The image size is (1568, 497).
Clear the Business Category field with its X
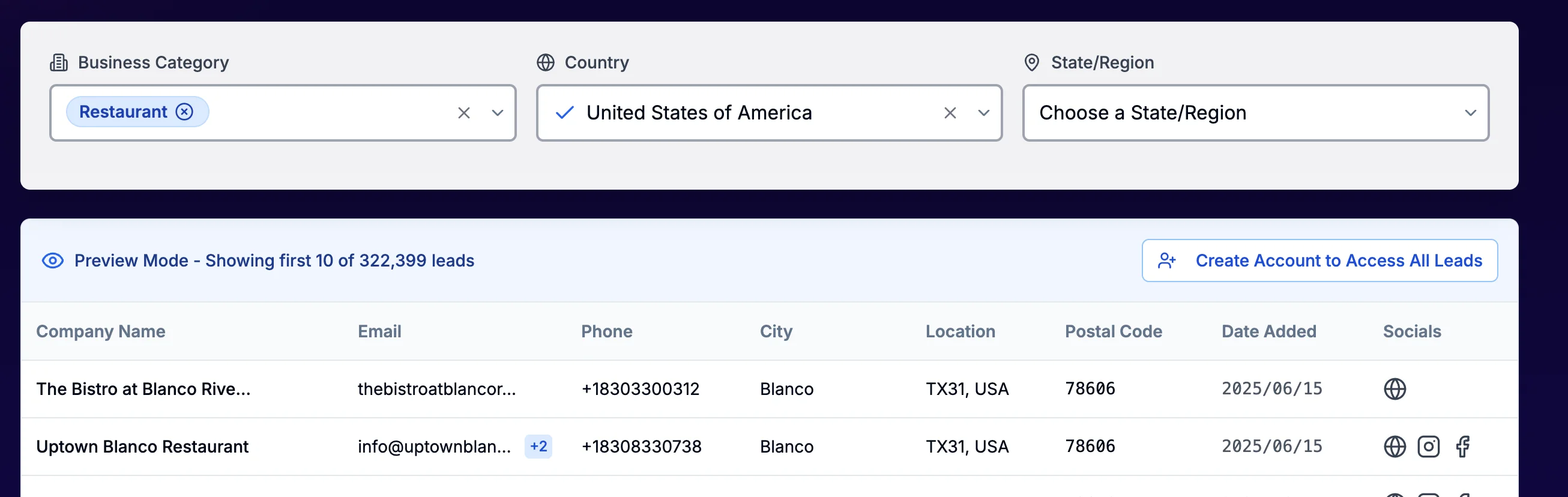pos(465,112)
